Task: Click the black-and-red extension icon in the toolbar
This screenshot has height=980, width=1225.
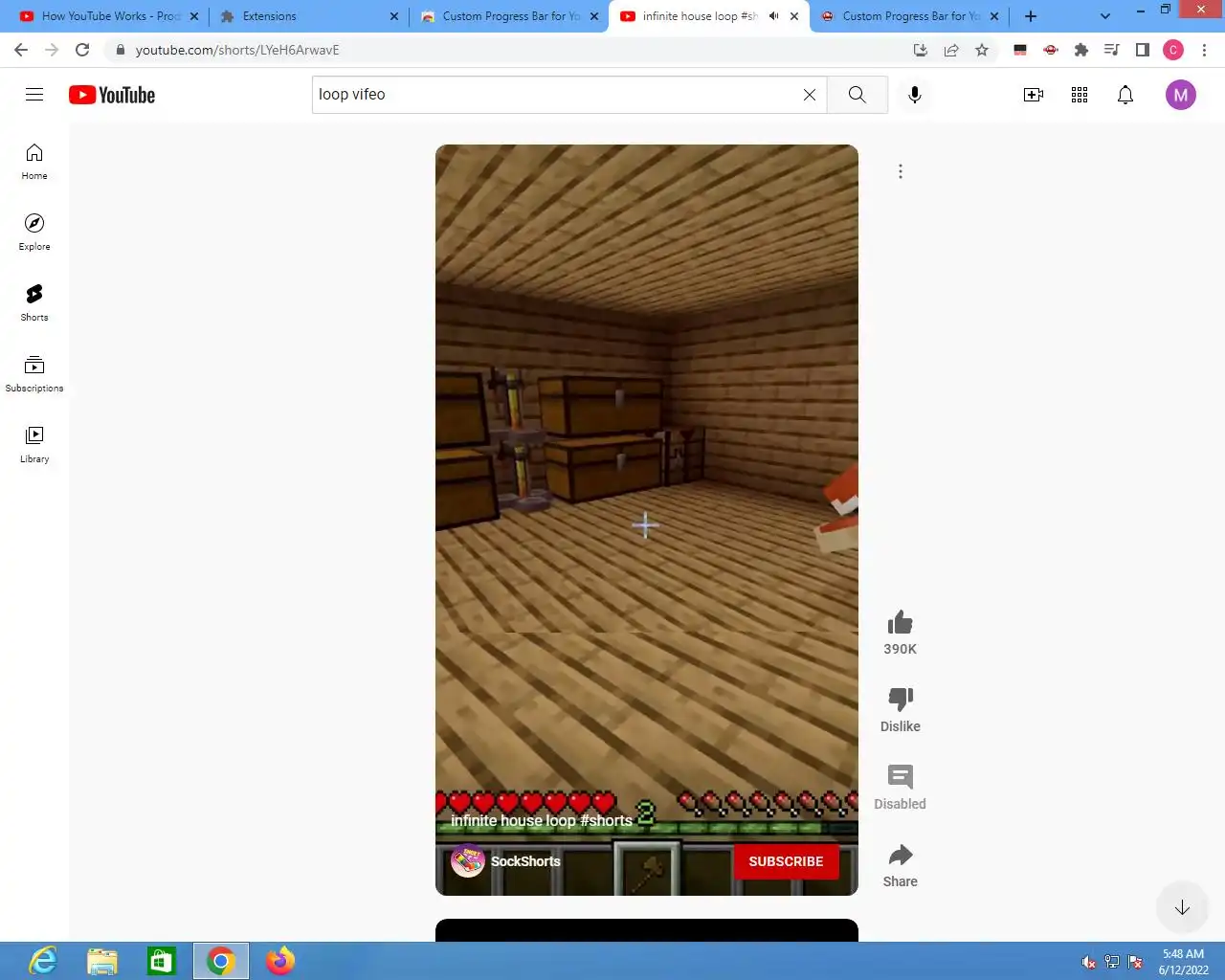Action: coord(1020,50)
